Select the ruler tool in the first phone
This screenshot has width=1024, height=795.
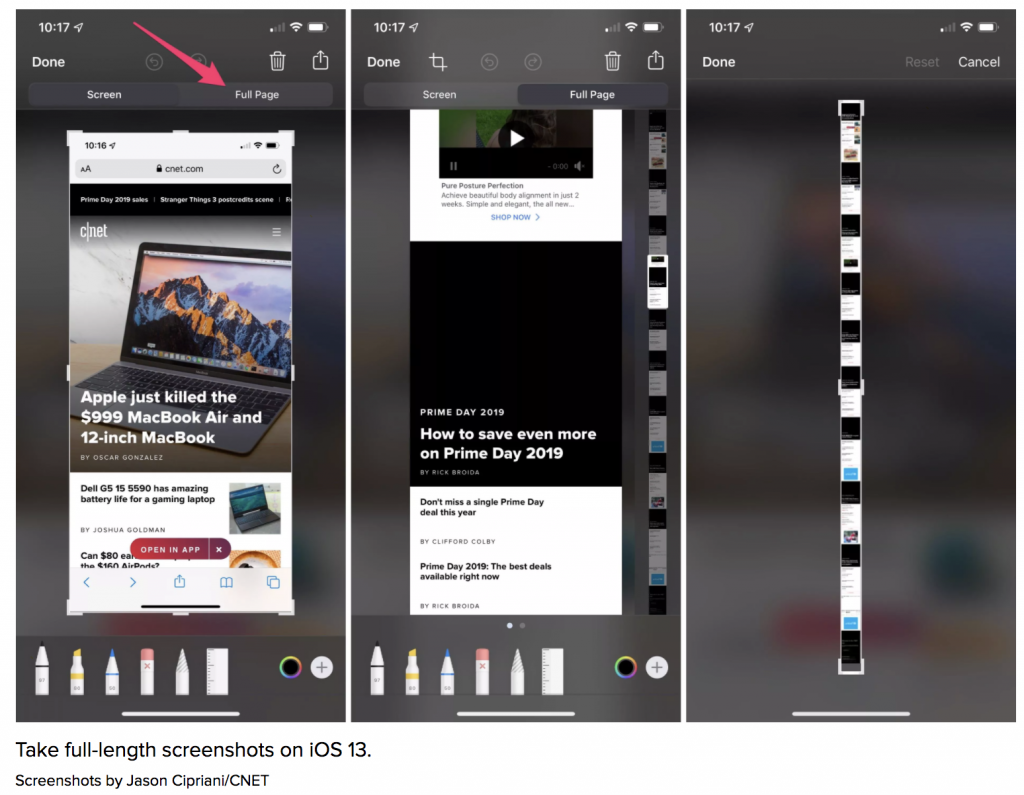(x=217, y=671)
